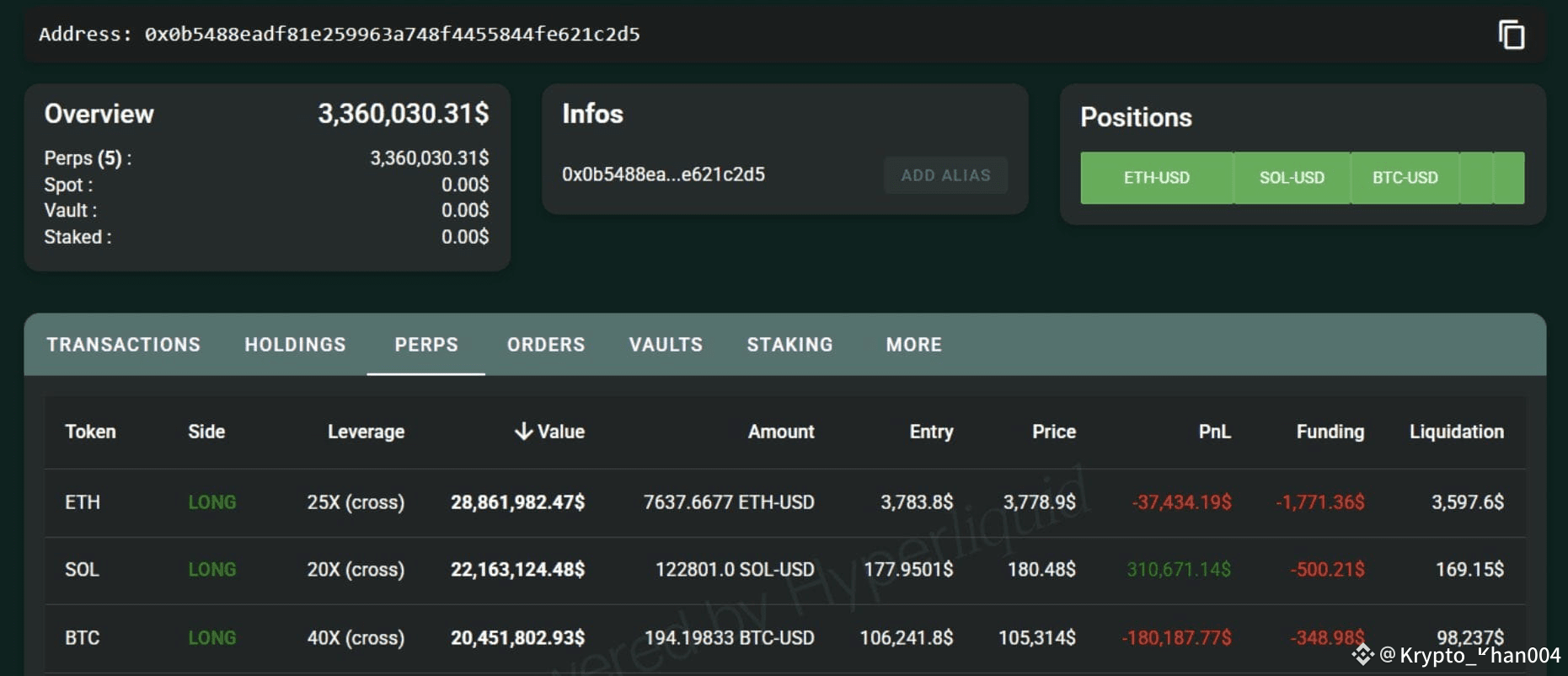Click the ETH entry price 3,783.8$
The height and width of the screenshot is (676, 1568).
pyautogui.click(x=917, y=502)
